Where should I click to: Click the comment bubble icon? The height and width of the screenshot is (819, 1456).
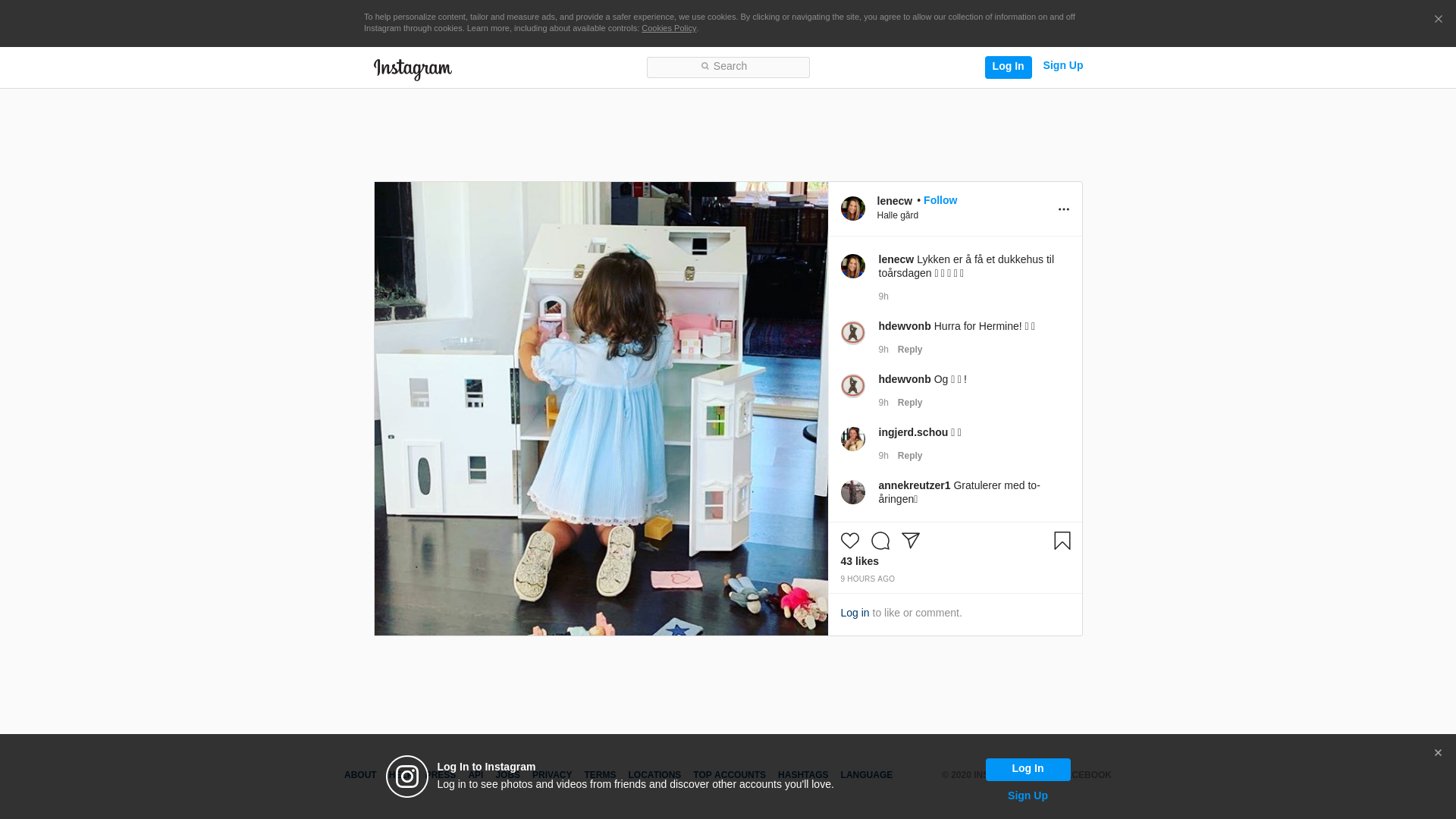[x=880, y=541]
